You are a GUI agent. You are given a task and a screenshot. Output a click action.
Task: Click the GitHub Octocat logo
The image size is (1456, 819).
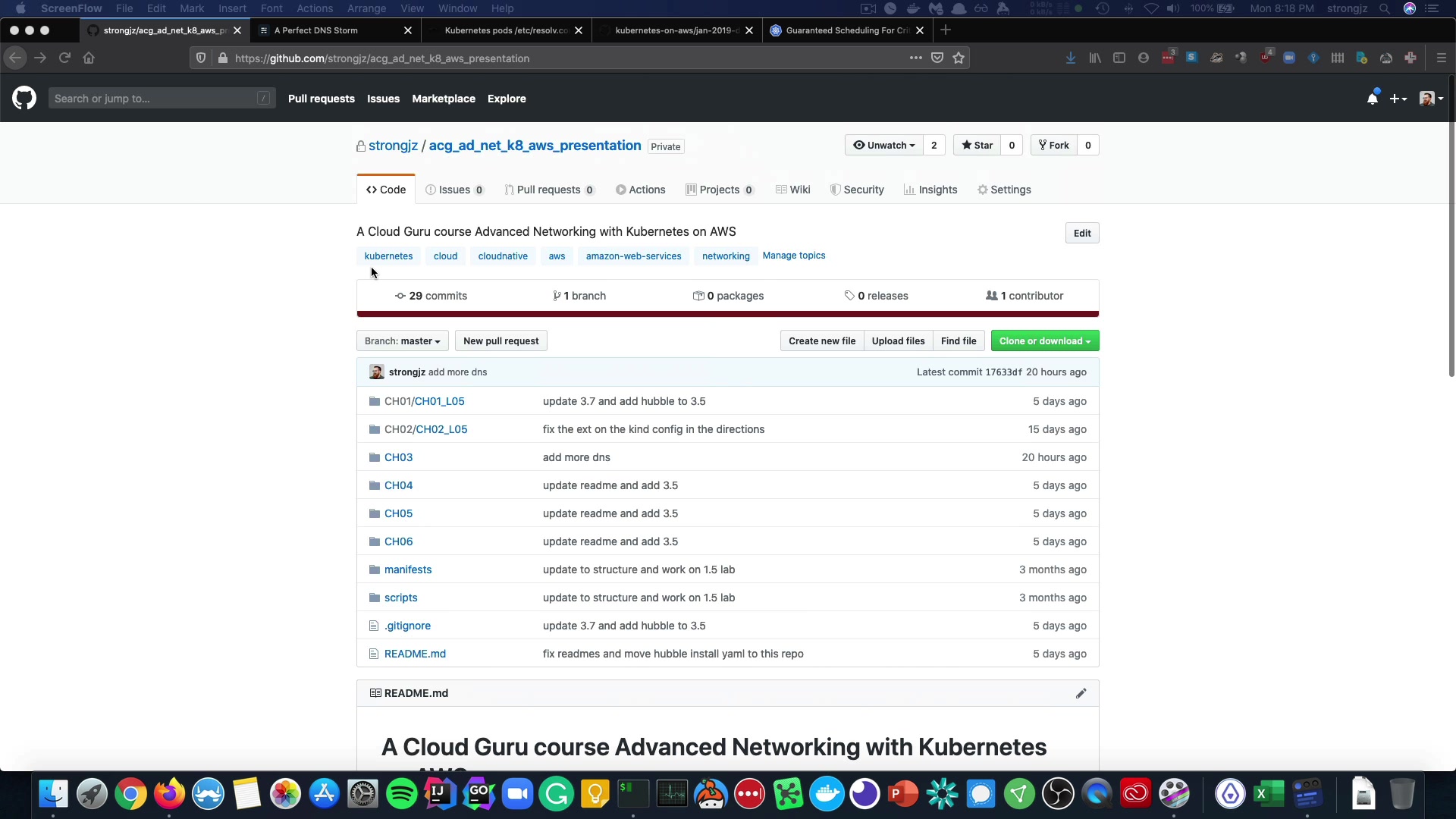pos(24,99)
